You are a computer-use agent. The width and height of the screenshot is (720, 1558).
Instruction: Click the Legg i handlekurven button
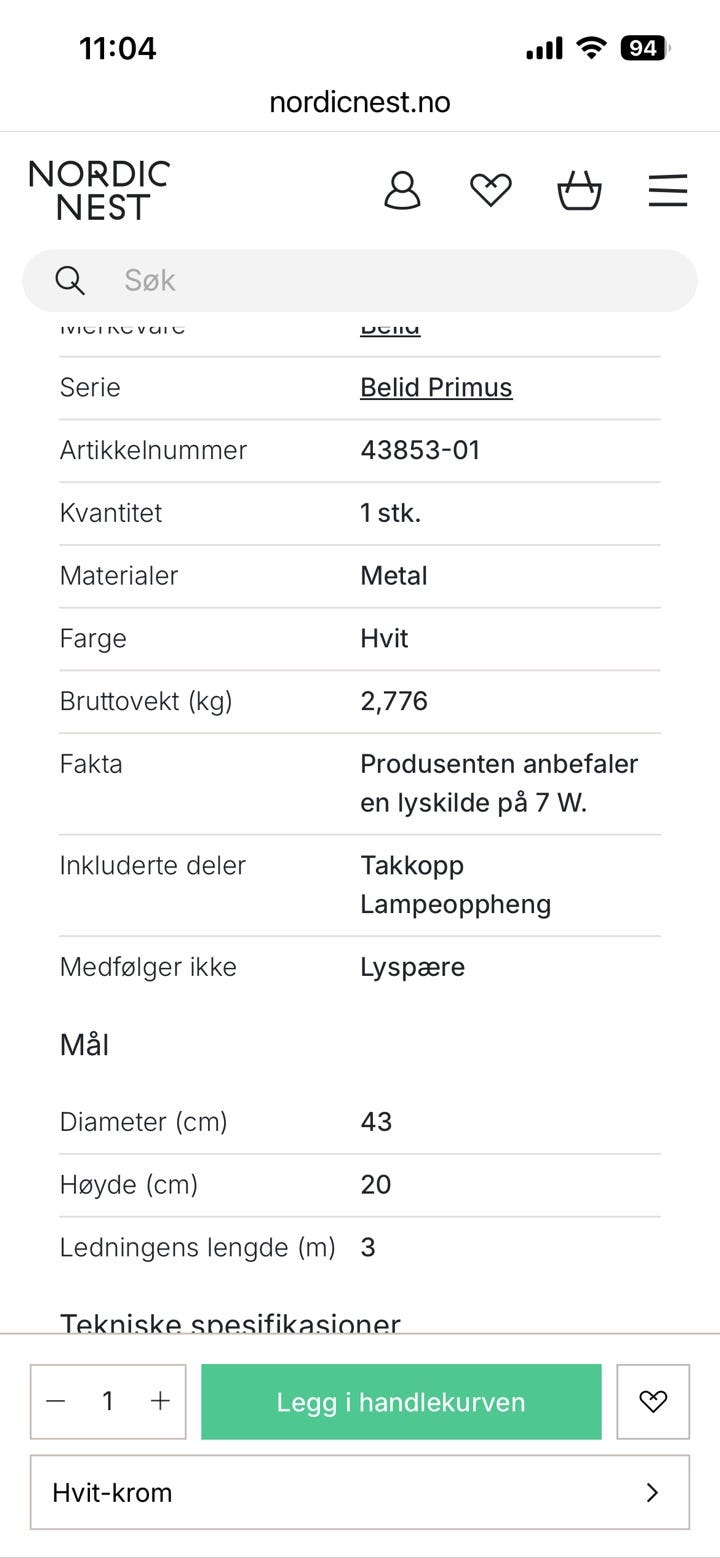pyautogui.click(x=401, y=1402)
